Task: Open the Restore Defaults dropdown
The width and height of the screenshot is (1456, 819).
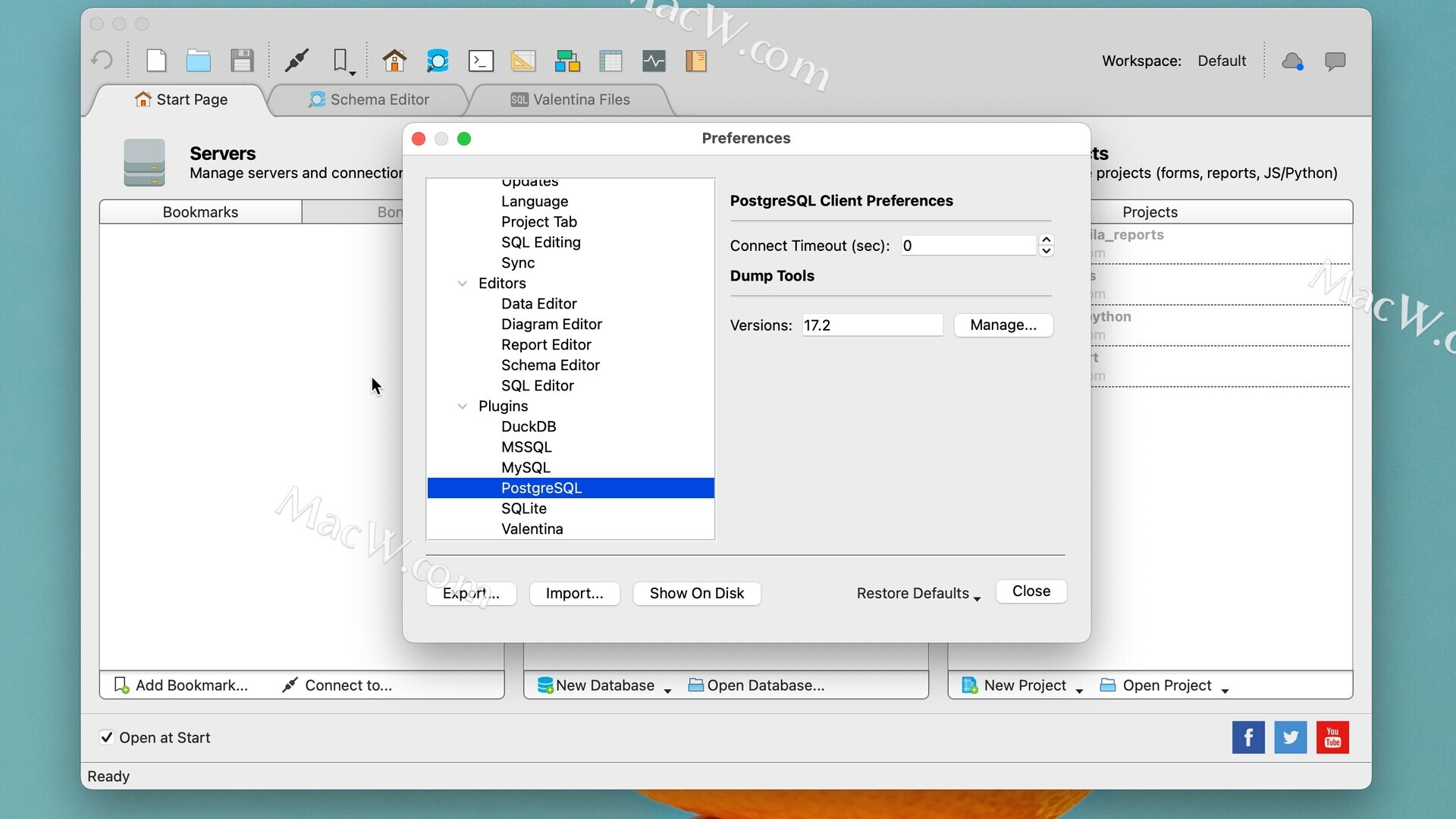Action: pyautogui.click(x=918, y=594)
